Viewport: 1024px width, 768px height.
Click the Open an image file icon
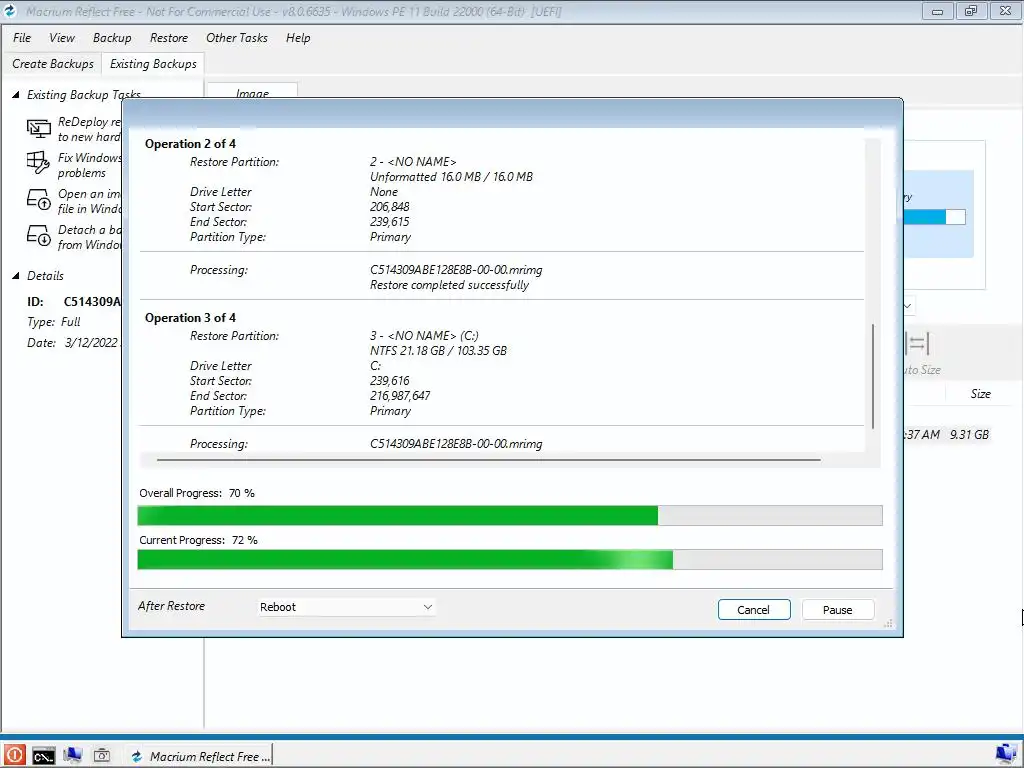(39, 200)
